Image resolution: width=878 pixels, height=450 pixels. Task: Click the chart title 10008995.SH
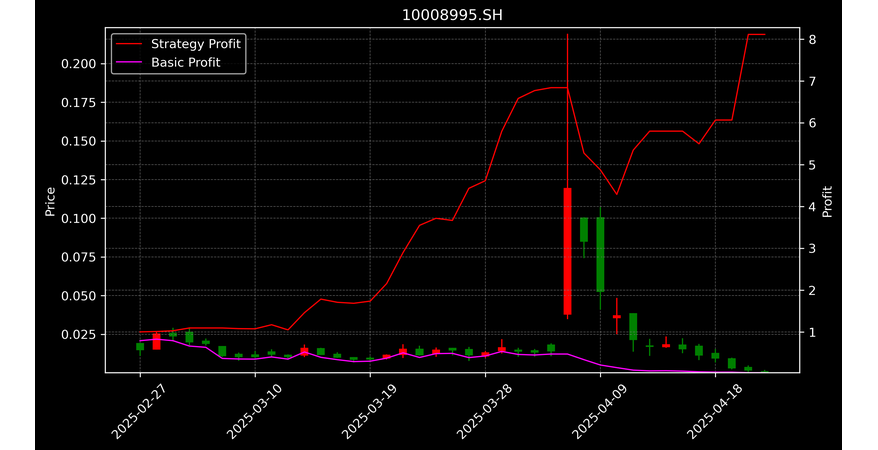coord(452,15)
